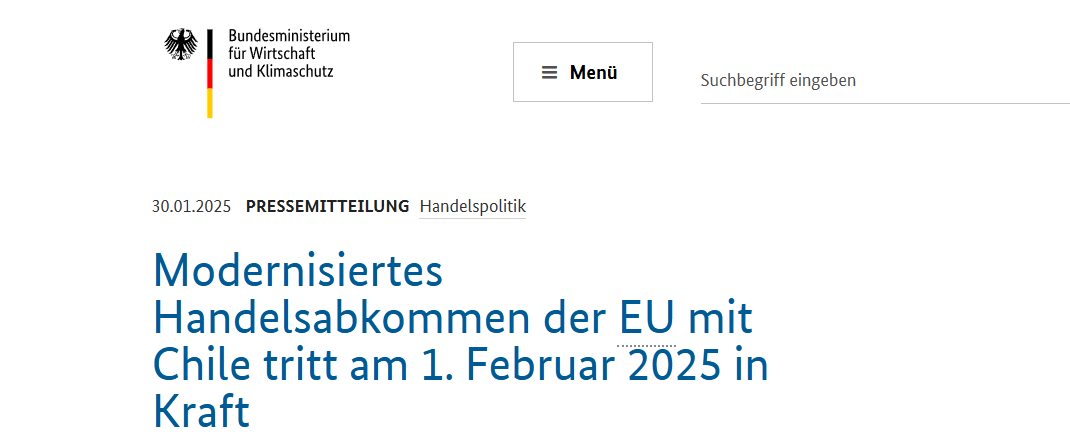Click the word "Modernisiertes" in headline
The width and height of the screenshot is (1070, 445).
pos(298,271)
